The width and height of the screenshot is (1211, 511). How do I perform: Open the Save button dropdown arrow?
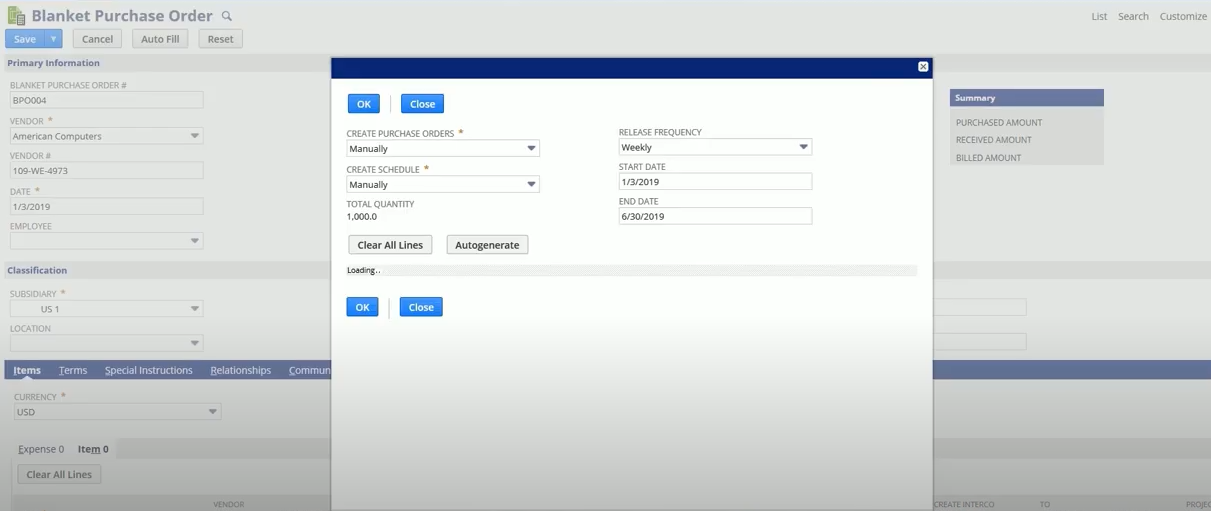click(53, 39)
